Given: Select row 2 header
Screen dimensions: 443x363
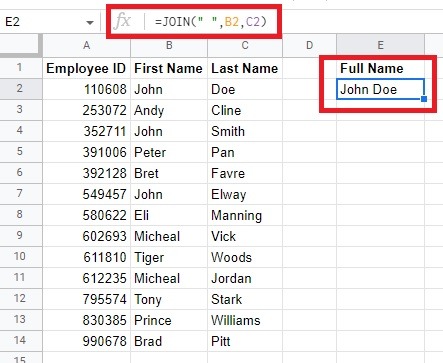Looking at the screenshot, I should click(x=21, y=89).
